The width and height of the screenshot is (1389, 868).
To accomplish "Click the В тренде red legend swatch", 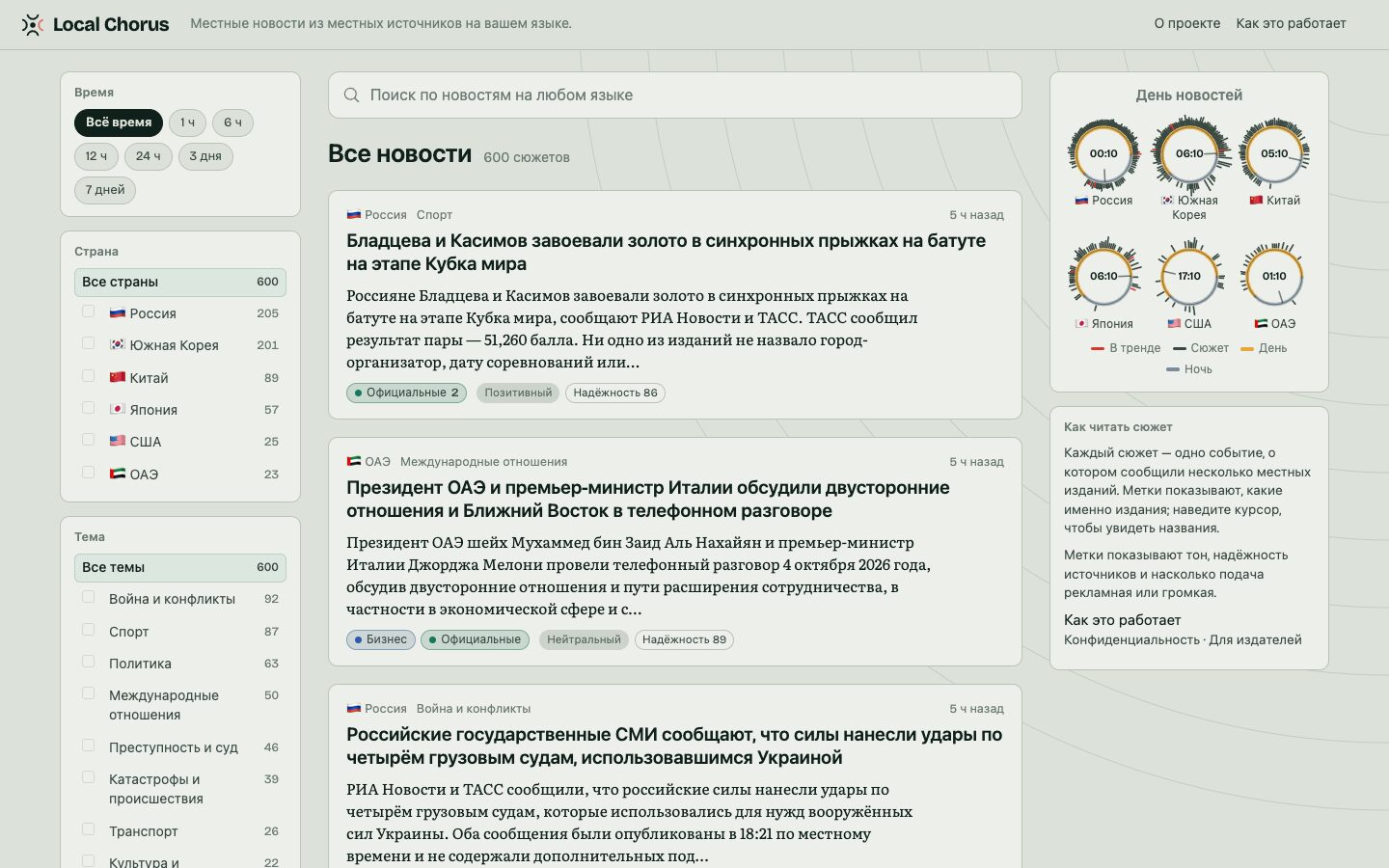I will [1097, 348].
